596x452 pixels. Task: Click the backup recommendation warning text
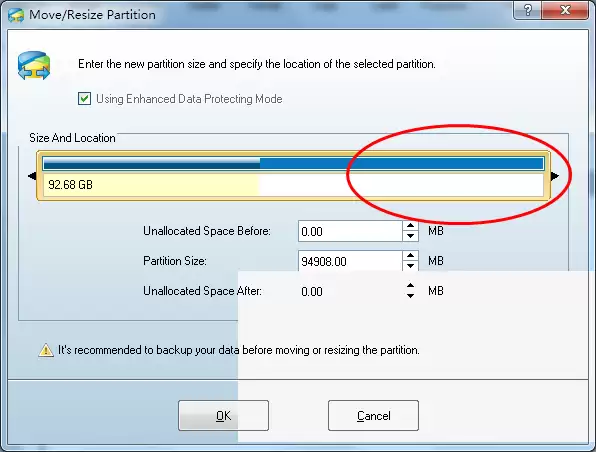pyautogui.click(x=239, y=350)
